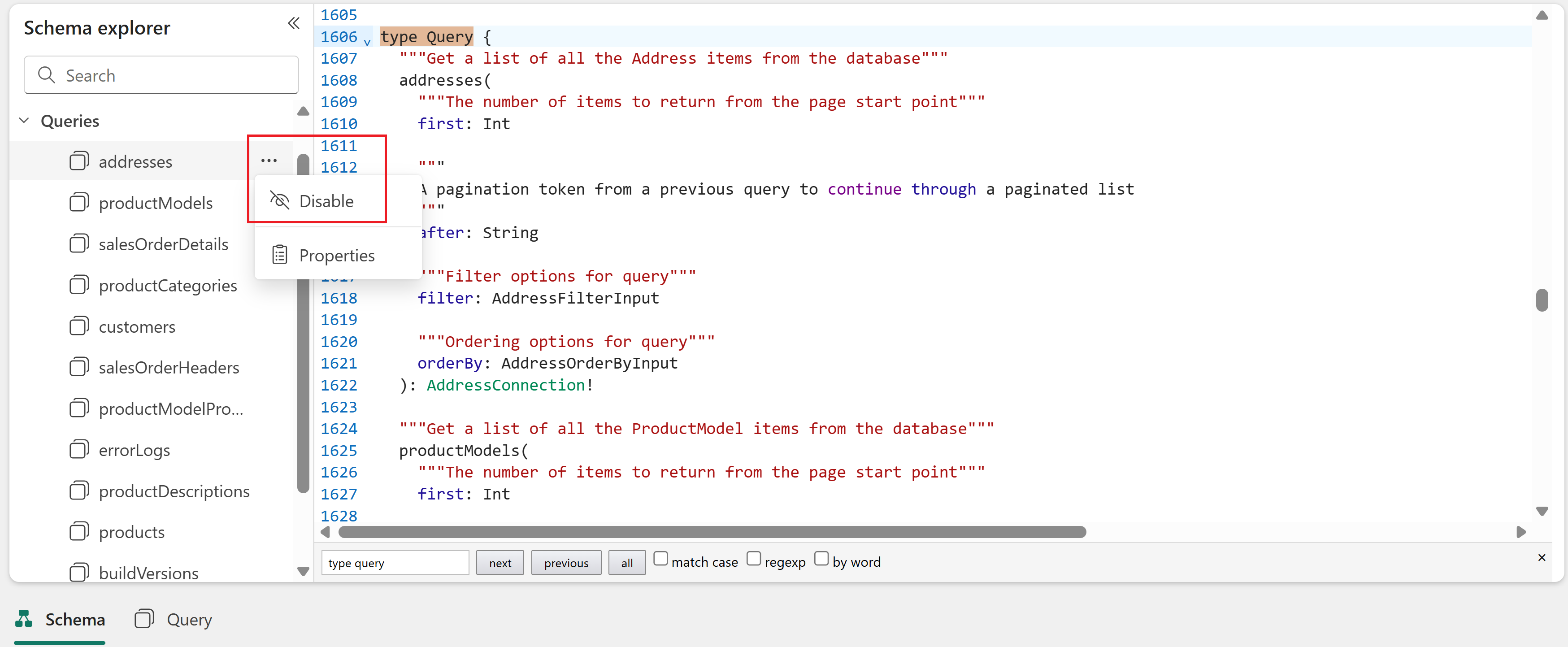Collapse the Schema explorer panel
The width and height of the screenshot is (1568, 647).
point(293,23)
